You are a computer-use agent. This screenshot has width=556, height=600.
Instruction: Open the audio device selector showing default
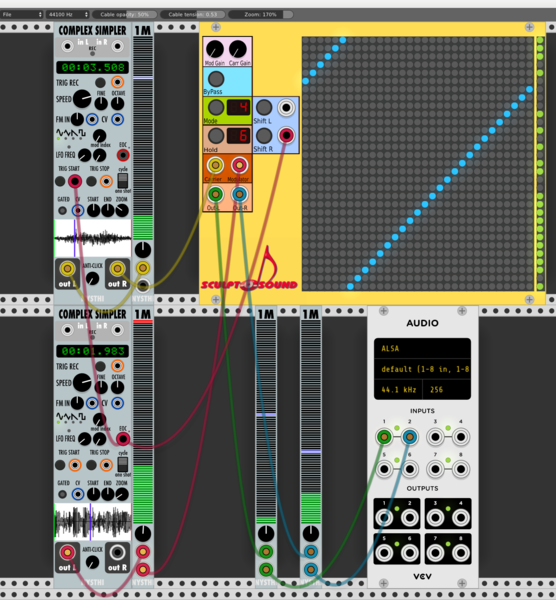[422, 369]
